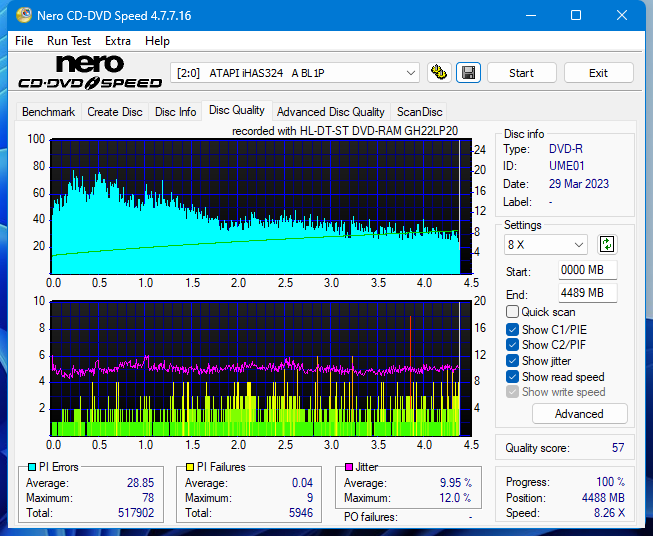
Task: Toggle Show jitter checkbox
Action: point(512,361)
